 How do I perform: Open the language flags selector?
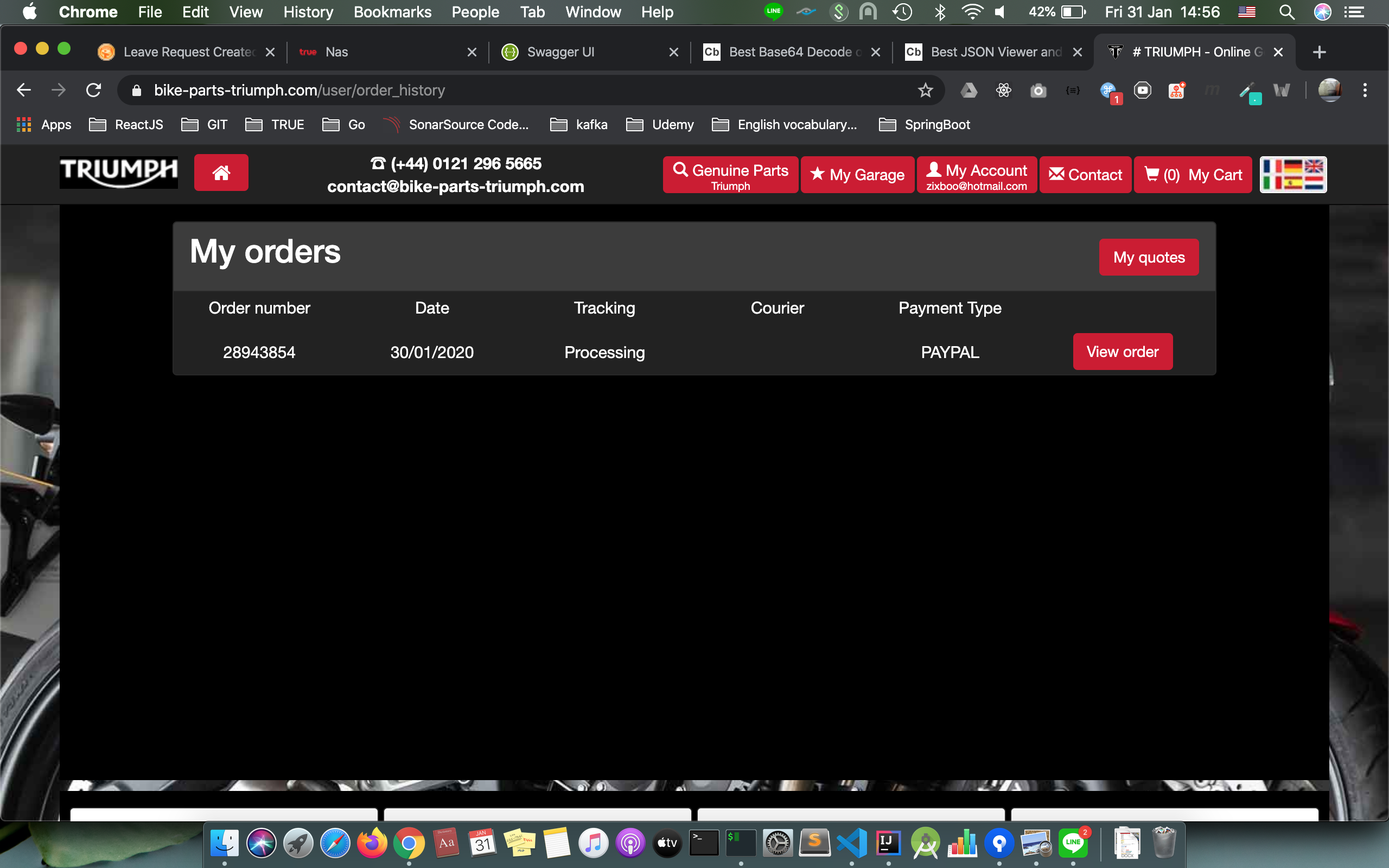point(1292,174)
